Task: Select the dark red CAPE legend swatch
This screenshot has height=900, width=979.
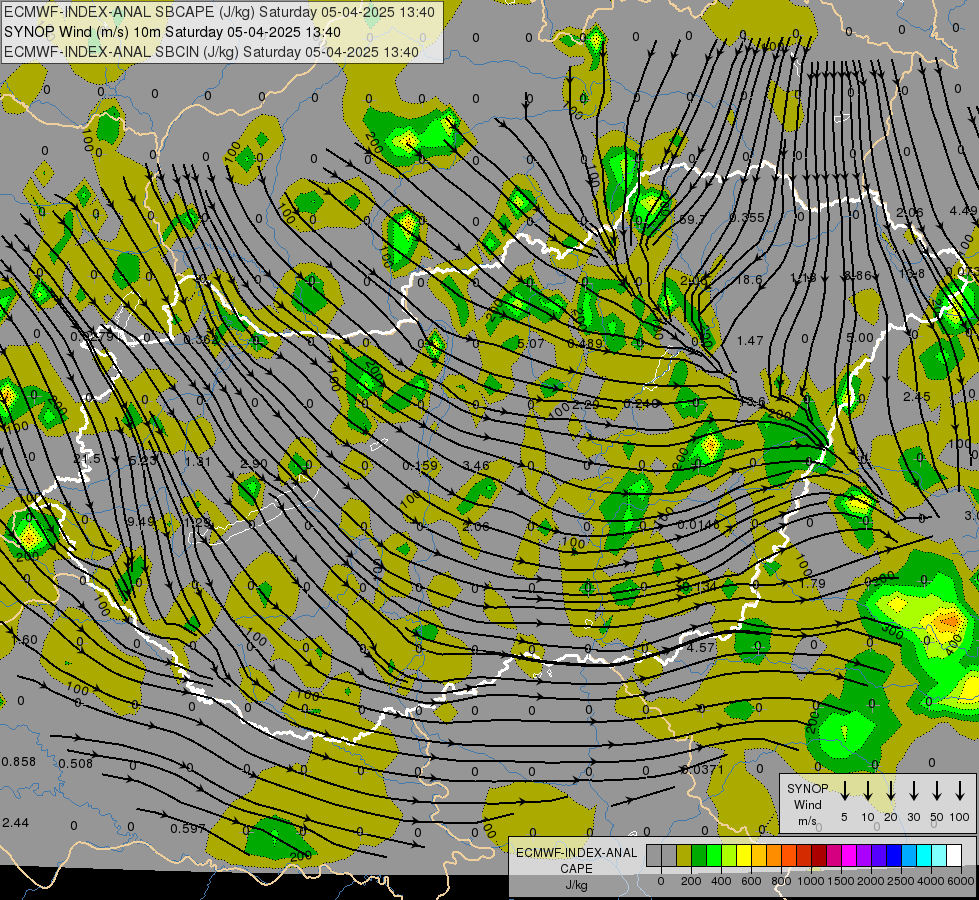Action: 819,856
